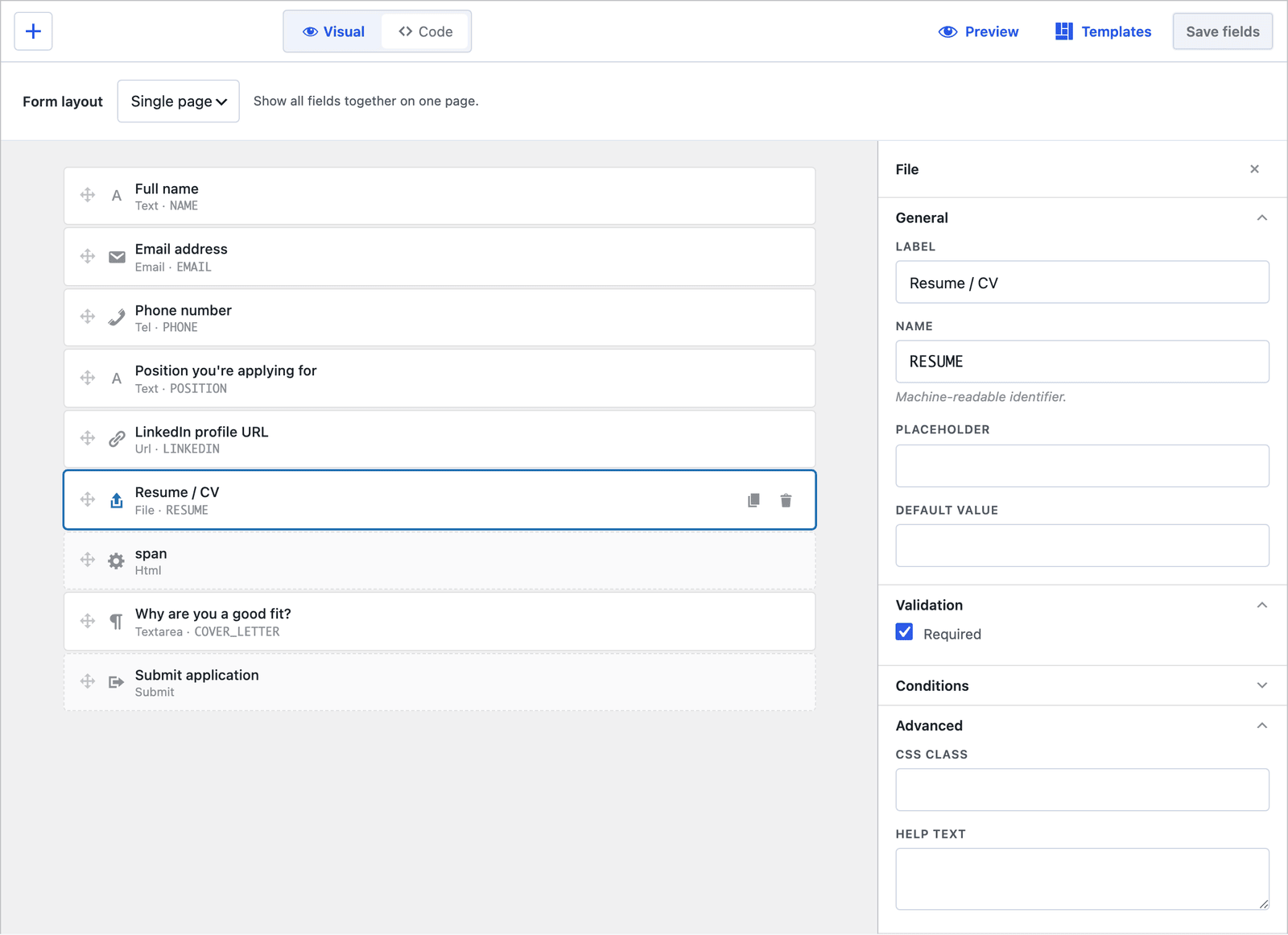
Task: Select the LinkedIn profile URL label
Action: tap(201, 432)
